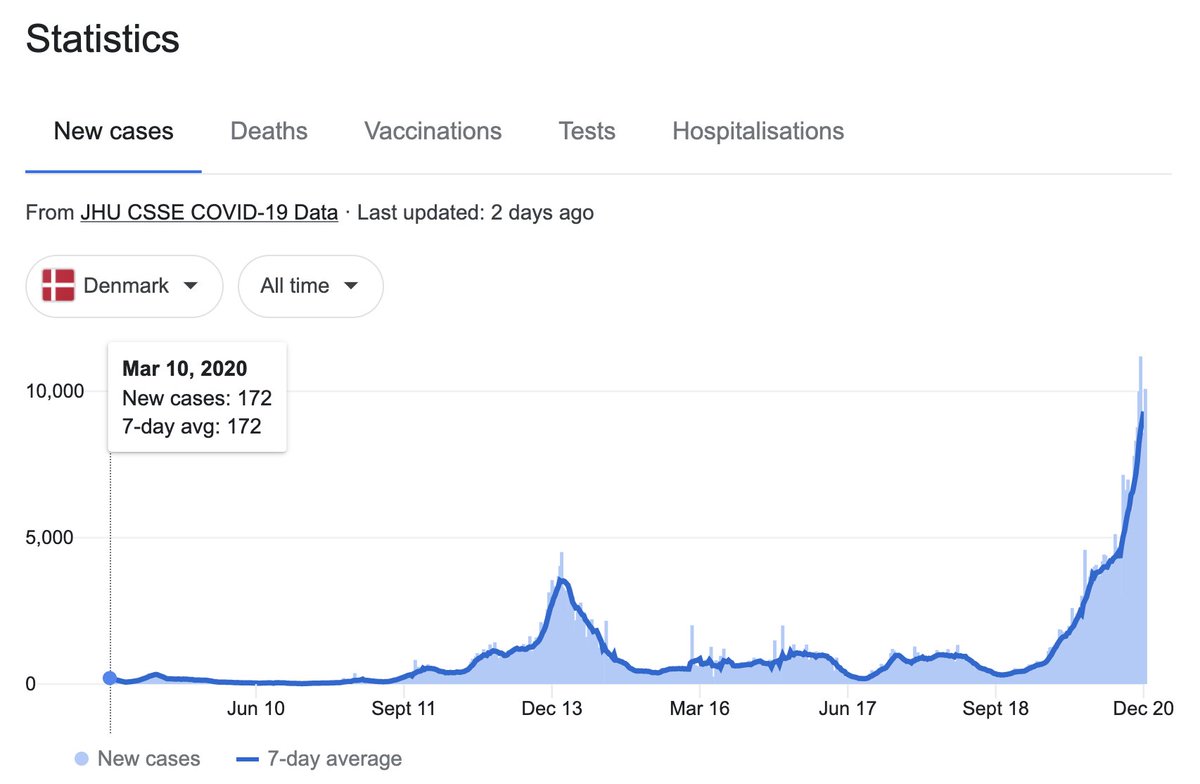Image resolution: width=1200 pixels, height=784 pixels.
Task: Click the New cases legend dot
Action: coord(82,760)
